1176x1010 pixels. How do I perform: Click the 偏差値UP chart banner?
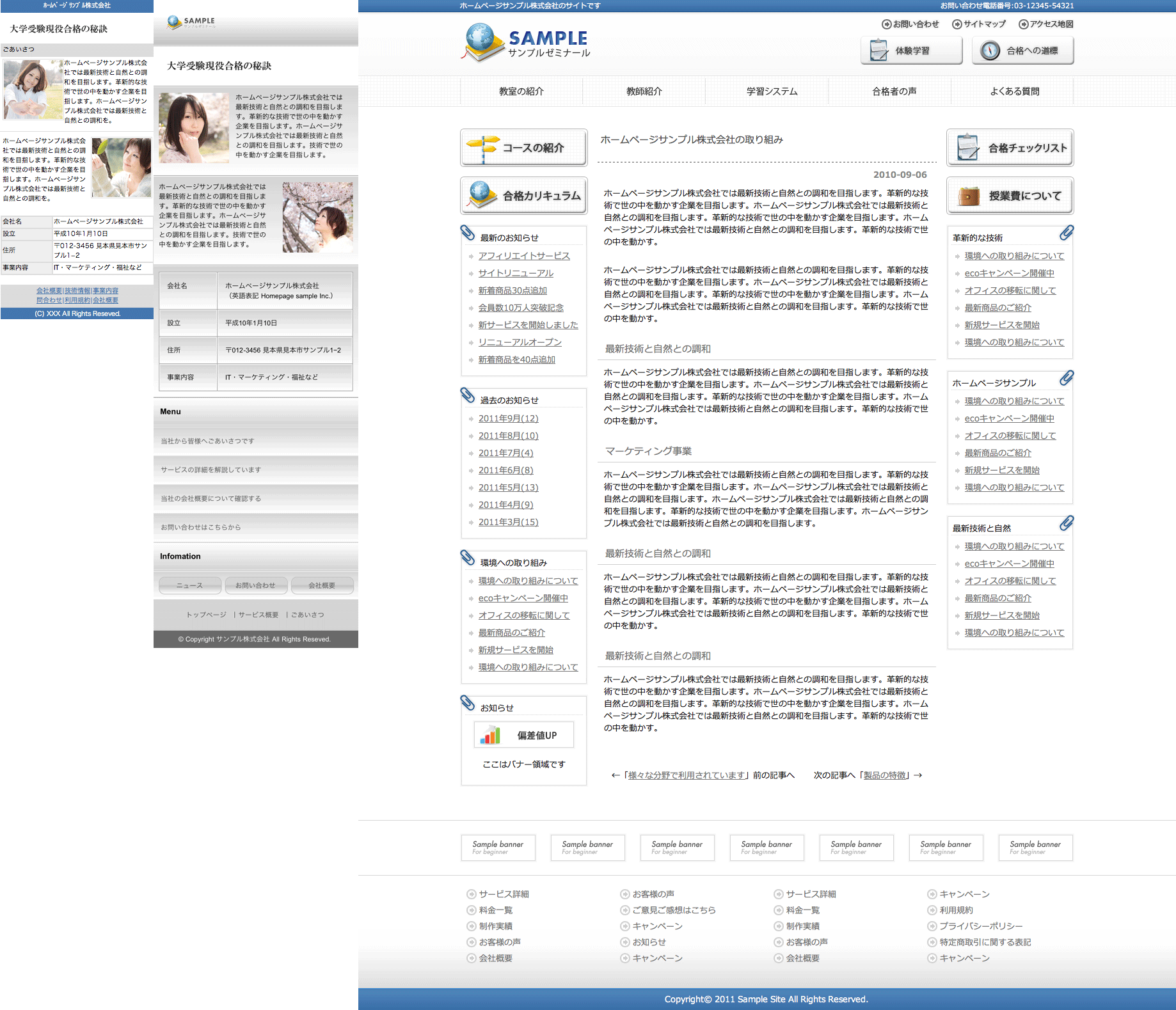(523, 735)
